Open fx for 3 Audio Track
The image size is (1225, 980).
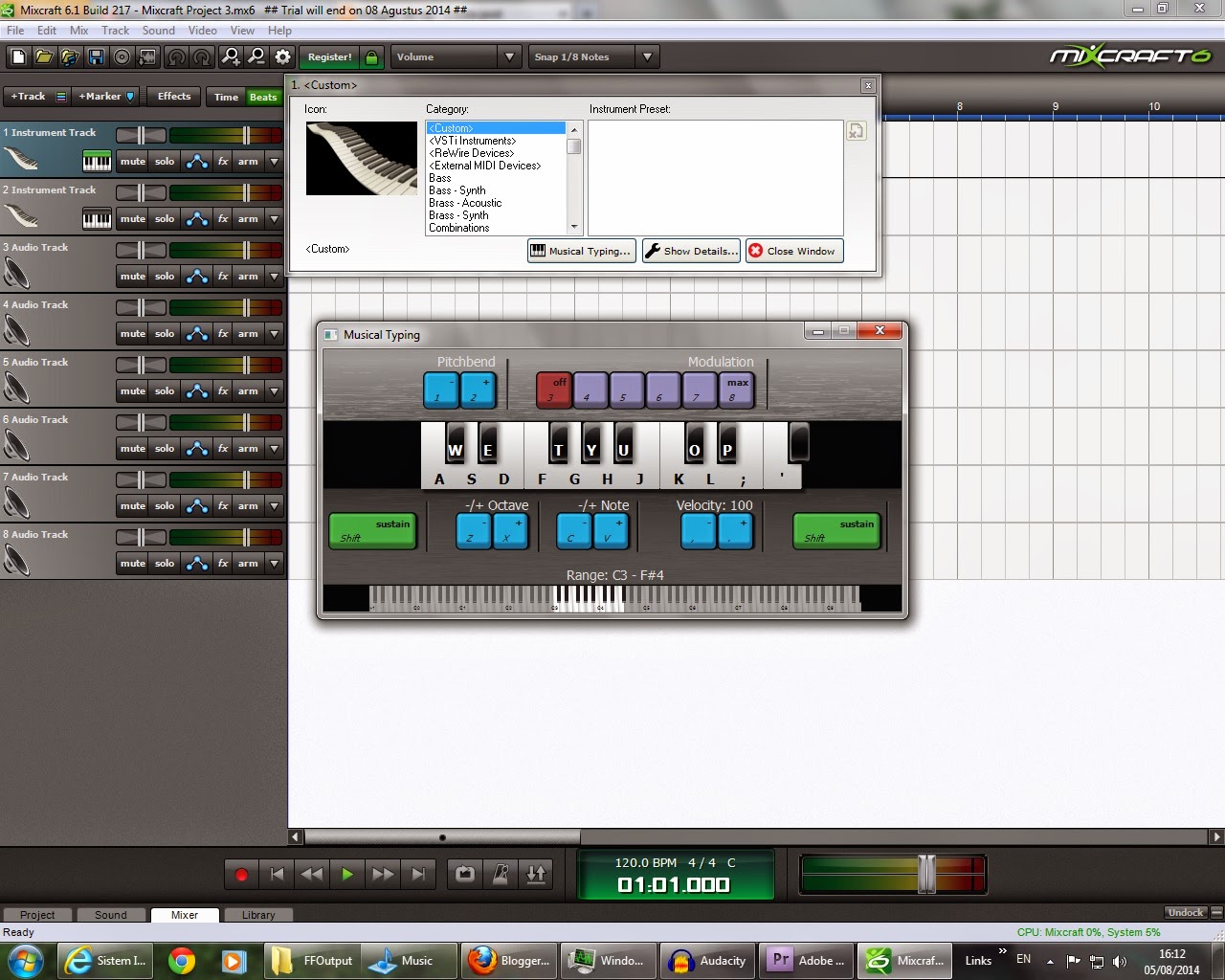(223, 277)
